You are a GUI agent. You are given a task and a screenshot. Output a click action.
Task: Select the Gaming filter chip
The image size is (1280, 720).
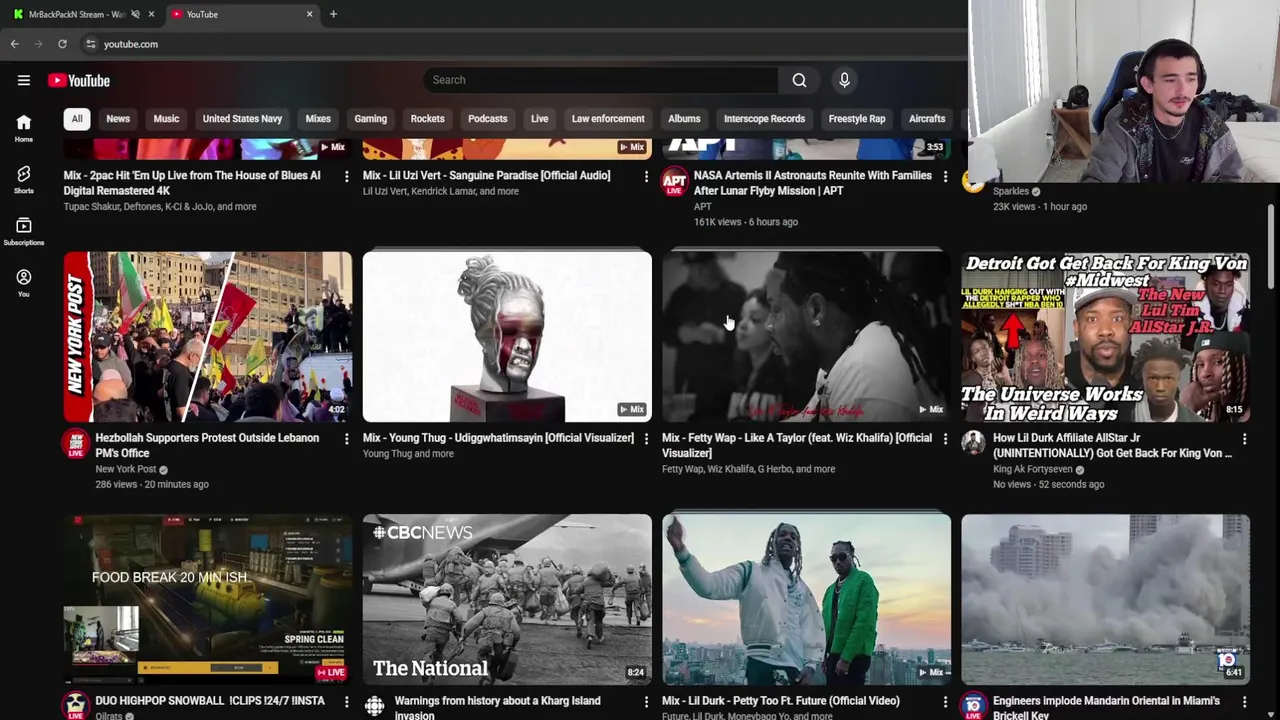pos(370,119)
